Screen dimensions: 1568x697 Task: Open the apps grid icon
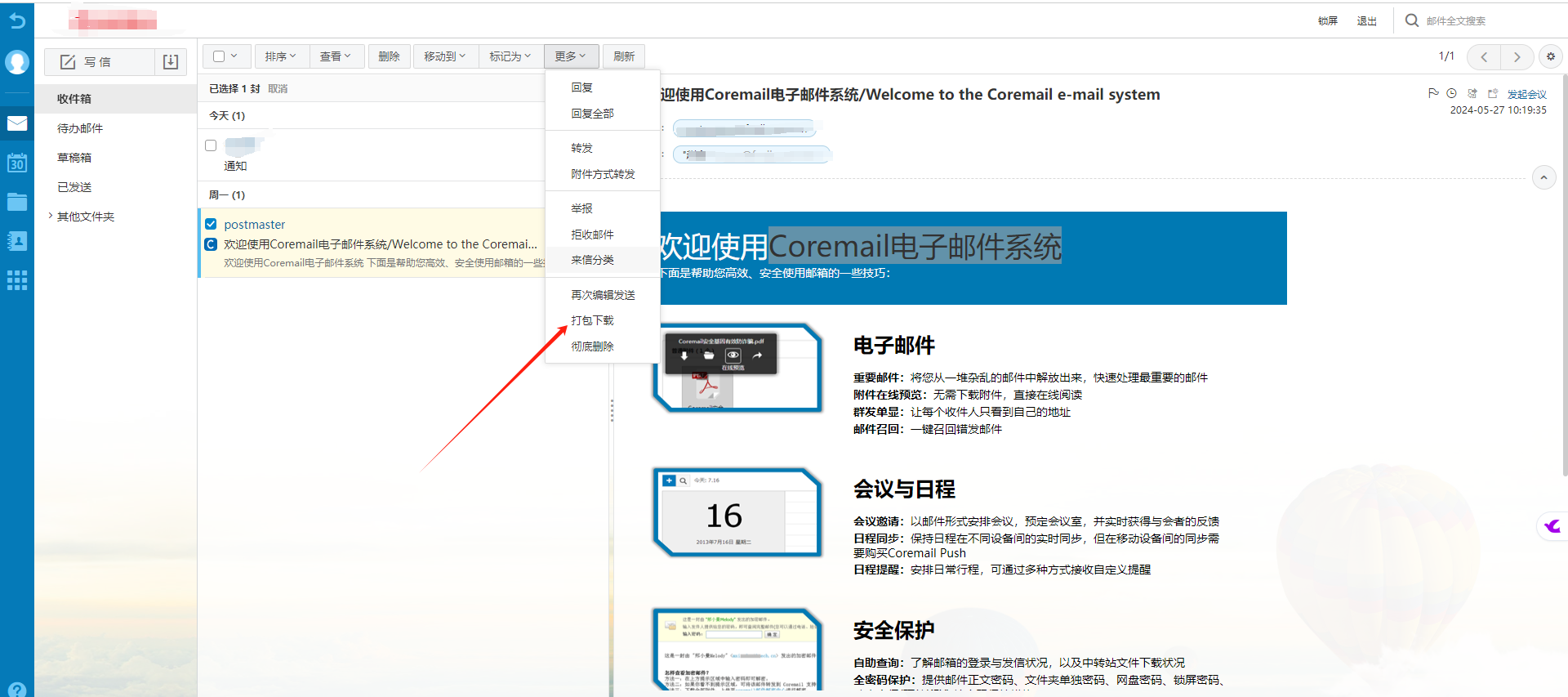(17, 280)
